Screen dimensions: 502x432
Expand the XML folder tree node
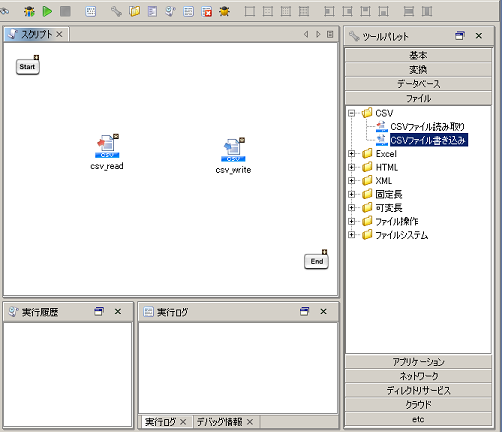click(x=351, y=181)
